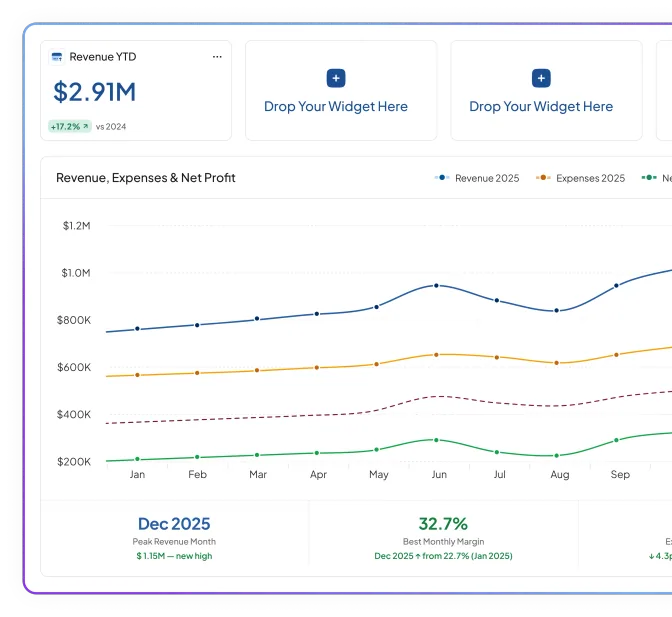
Task: Click the $2.91M revenue figure
Action: click(94, 92)
